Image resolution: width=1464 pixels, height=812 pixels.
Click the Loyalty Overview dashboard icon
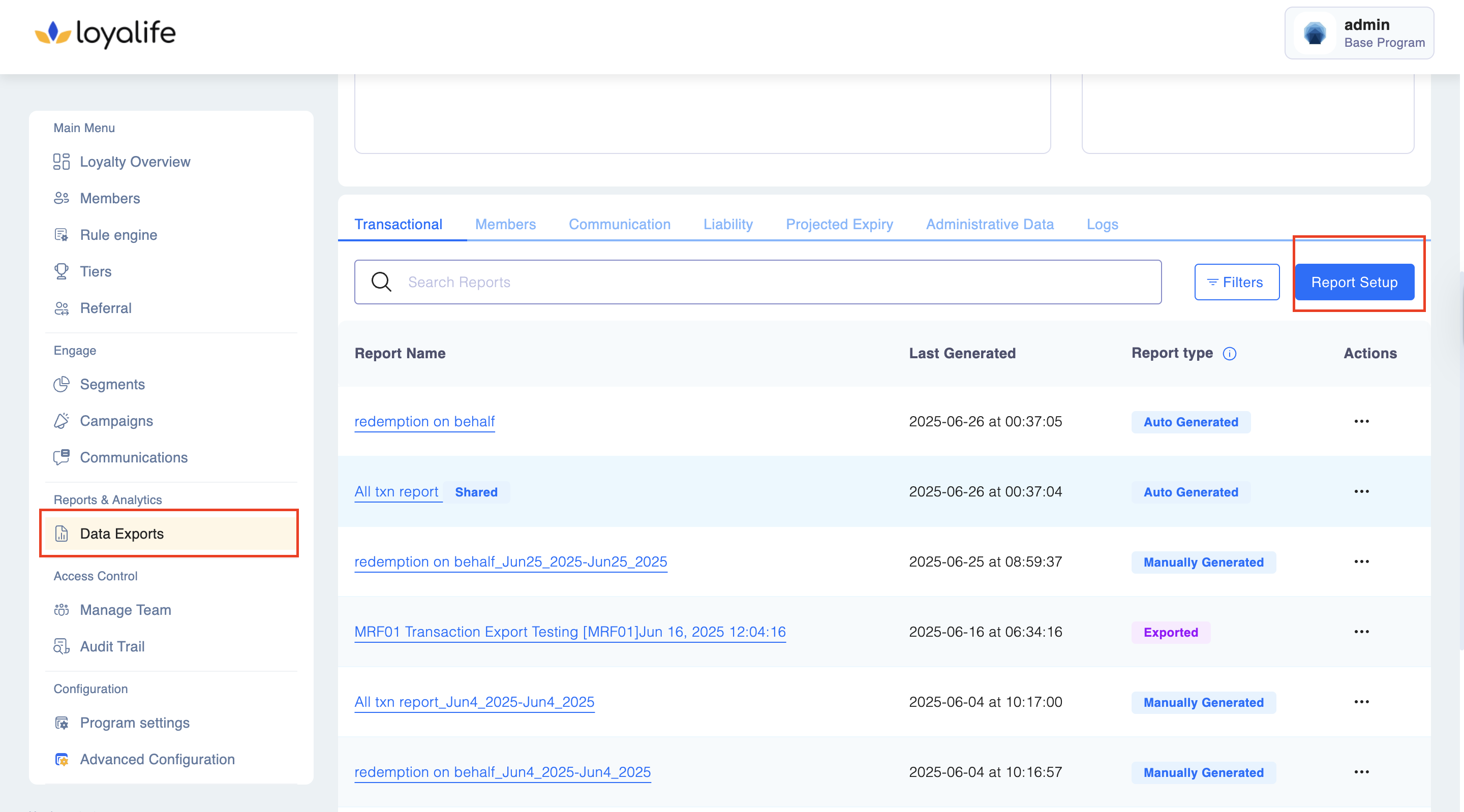click(62, 162)
